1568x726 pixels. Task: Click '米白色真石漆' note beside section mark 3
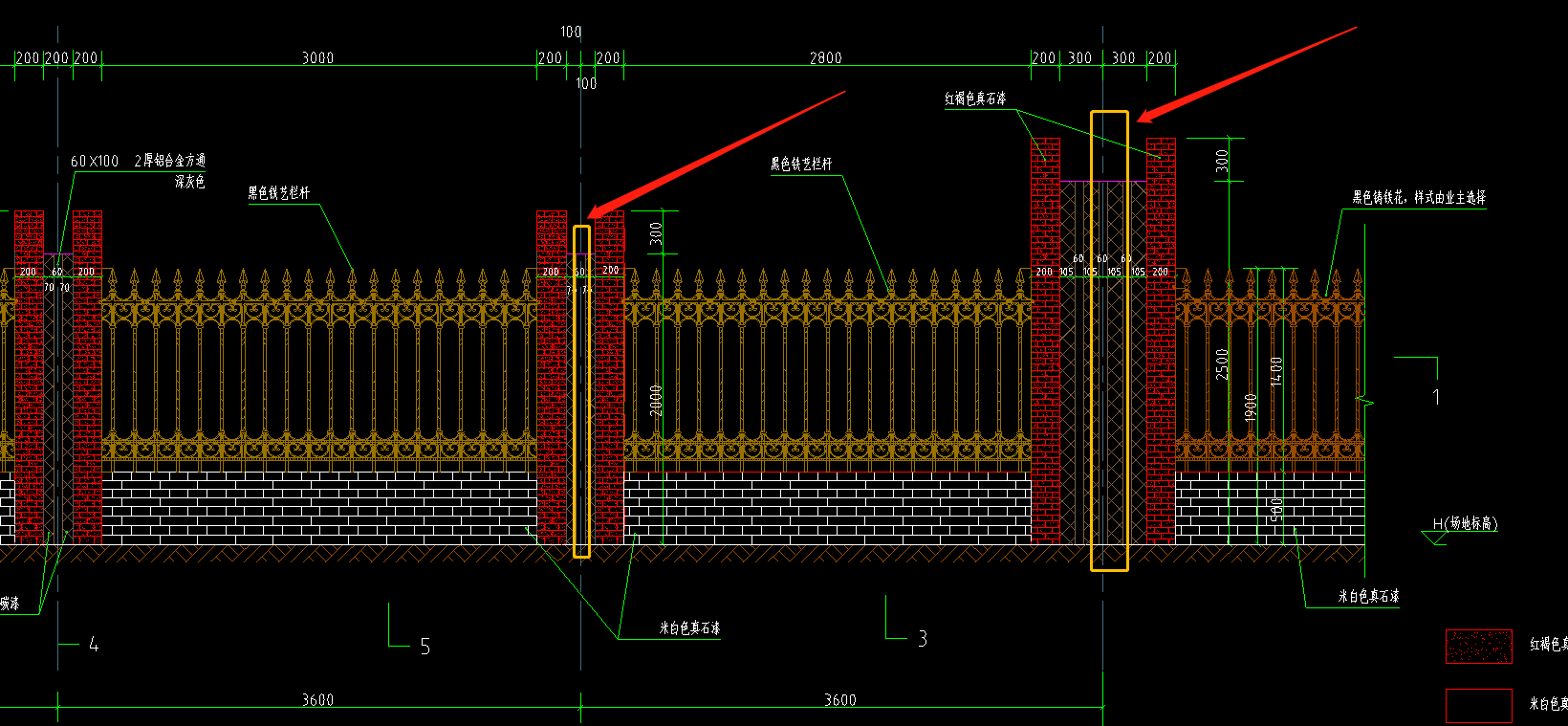689,628
